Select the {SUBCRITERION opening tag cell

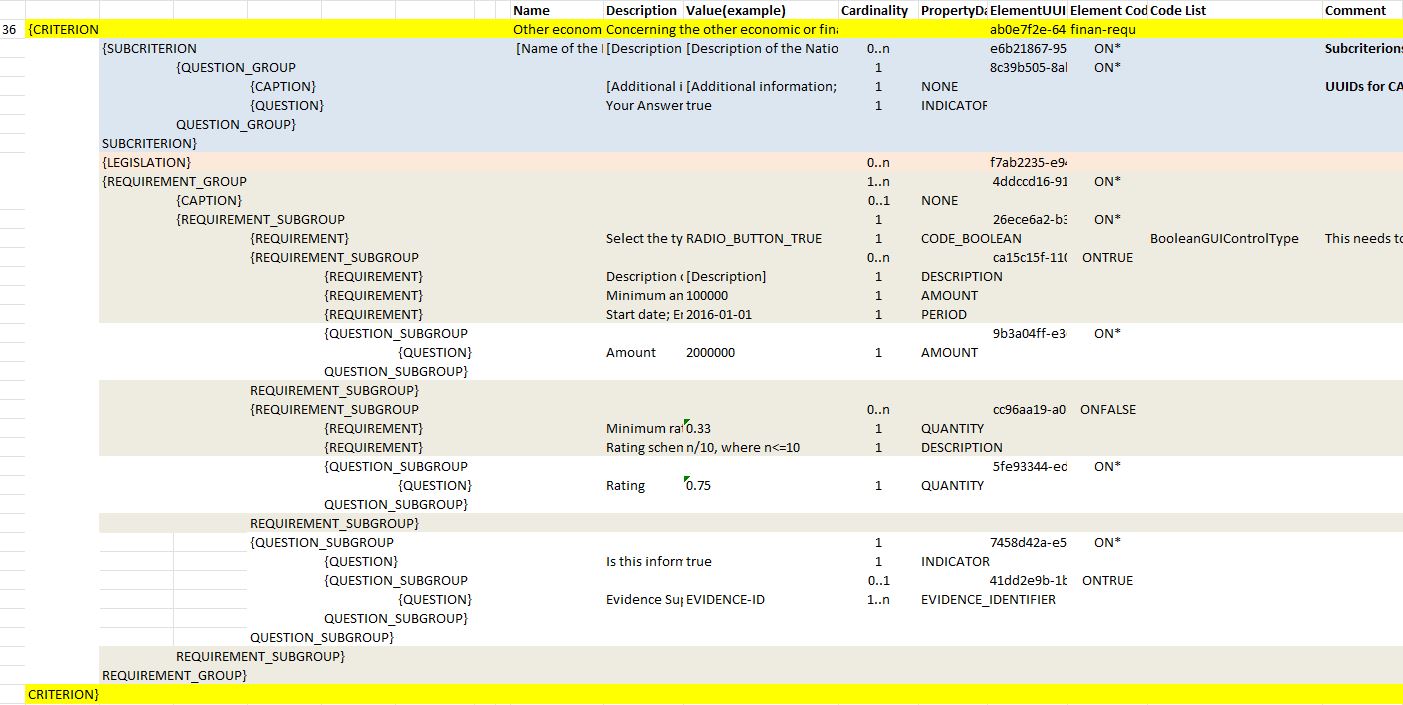point(150,49)
